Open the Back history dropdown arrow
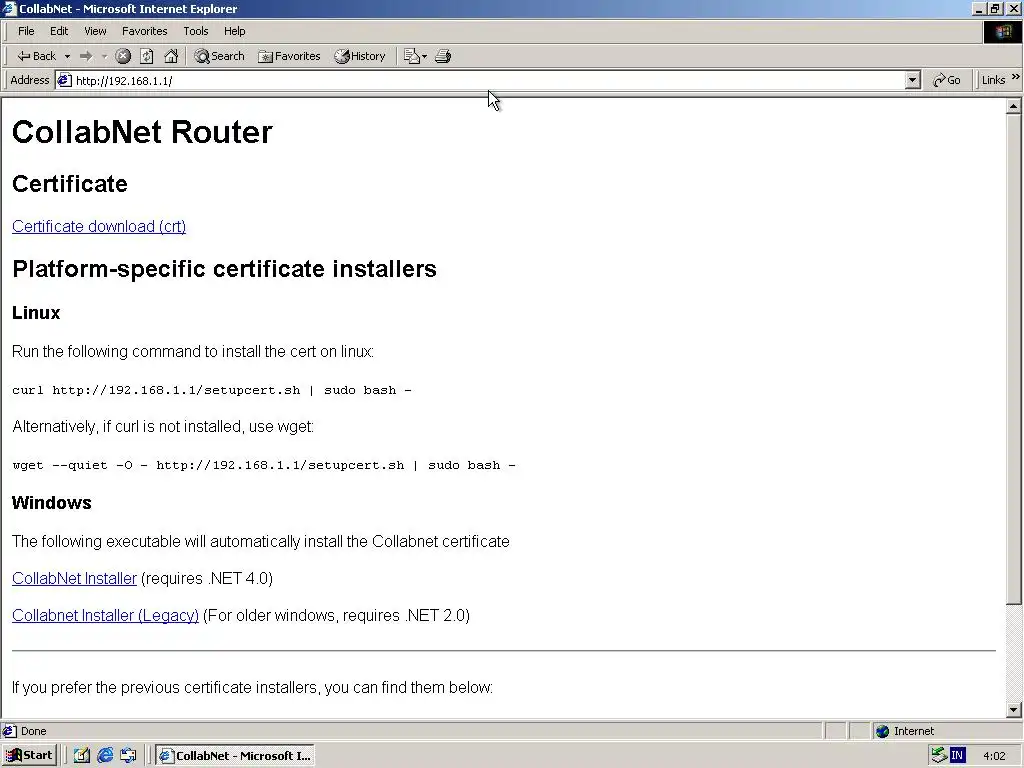 [67, 56]
